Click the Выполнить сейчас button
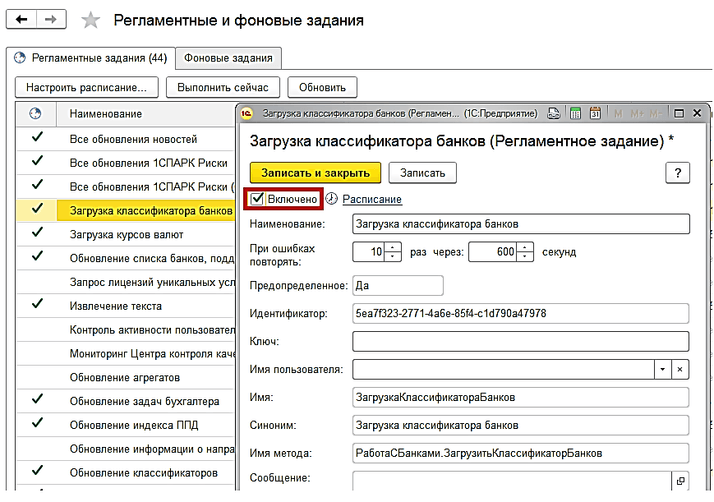Image resolution: width=714 pixels, height=502 pixels. click(x=222, y=87)
